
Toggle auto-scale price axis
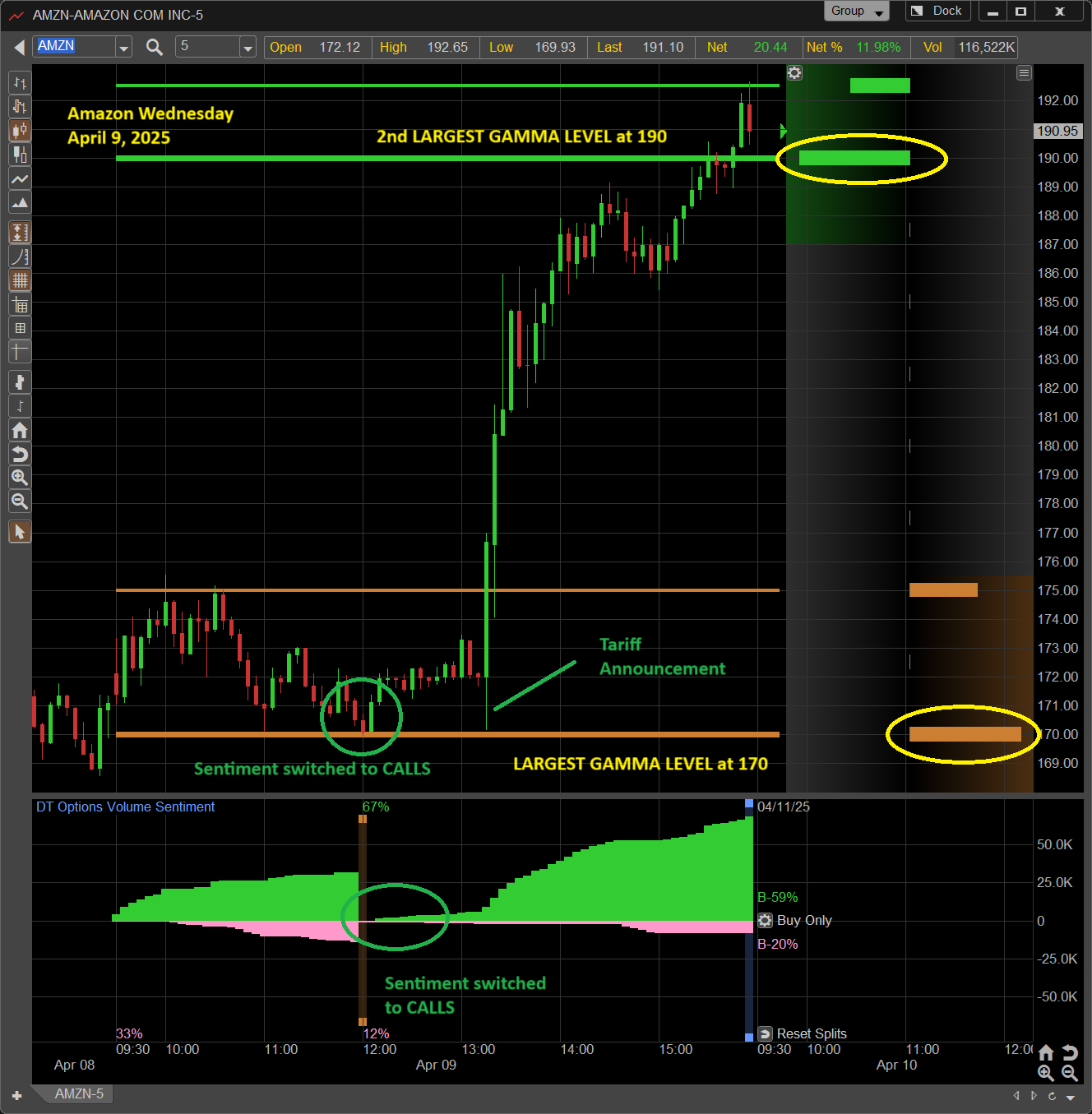pos(20,233)
